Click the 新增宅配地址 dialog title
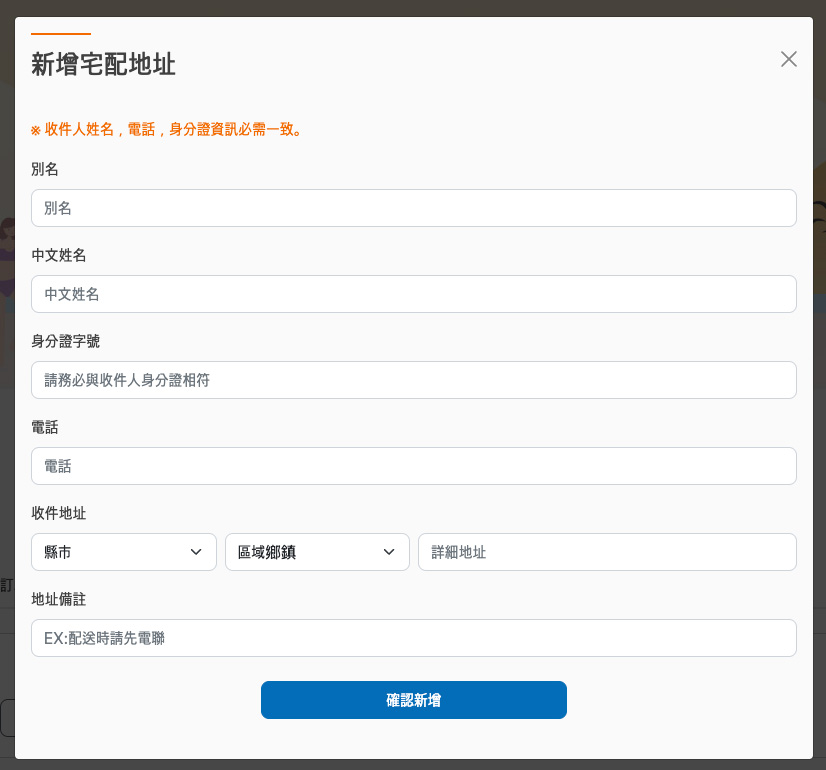Image resolution: width=826 pixels, height=770 pixels. [104, 65]
